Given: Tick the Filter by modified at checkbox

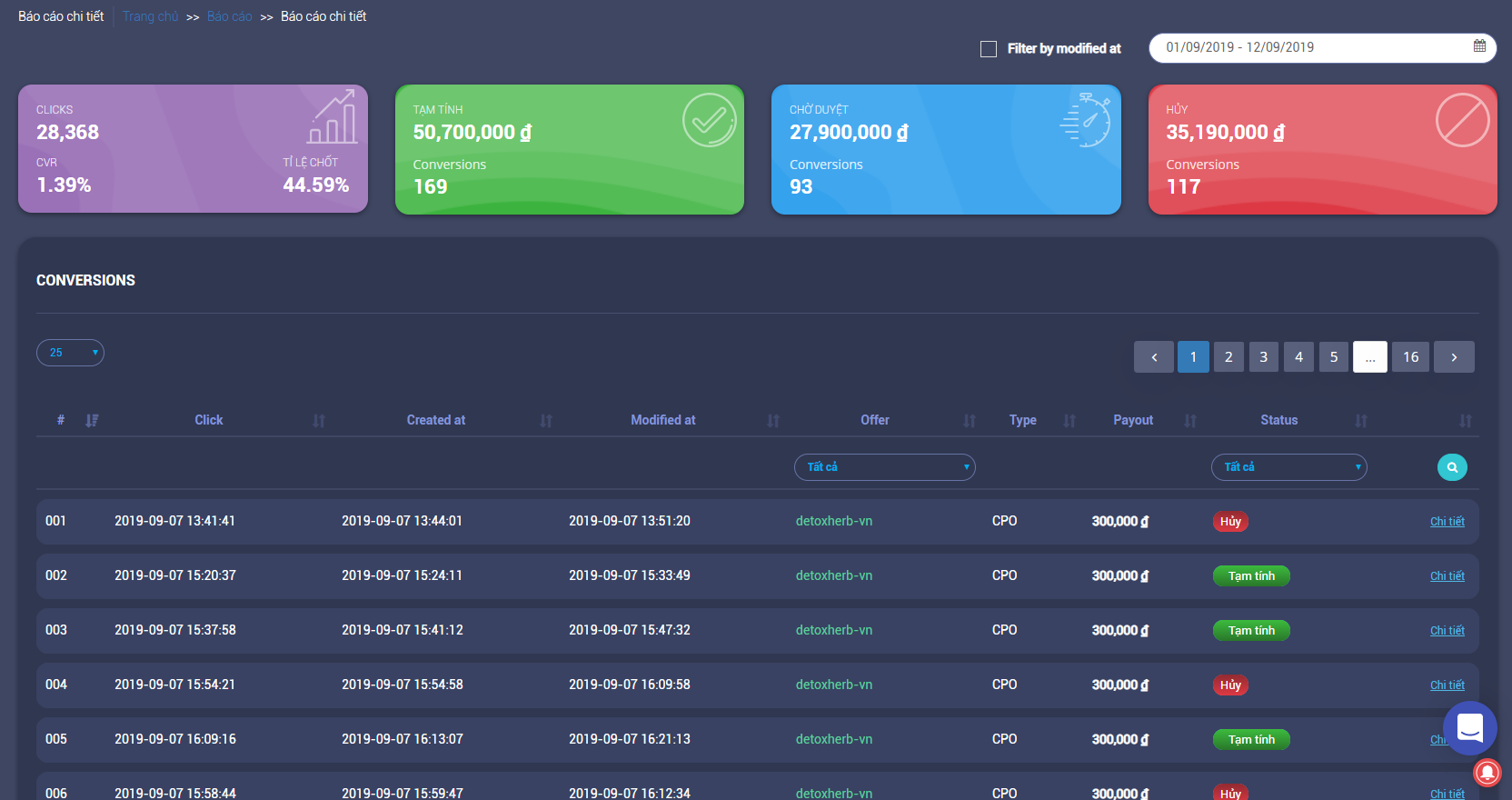Looking at the screenshot, I should pos(989,49).
